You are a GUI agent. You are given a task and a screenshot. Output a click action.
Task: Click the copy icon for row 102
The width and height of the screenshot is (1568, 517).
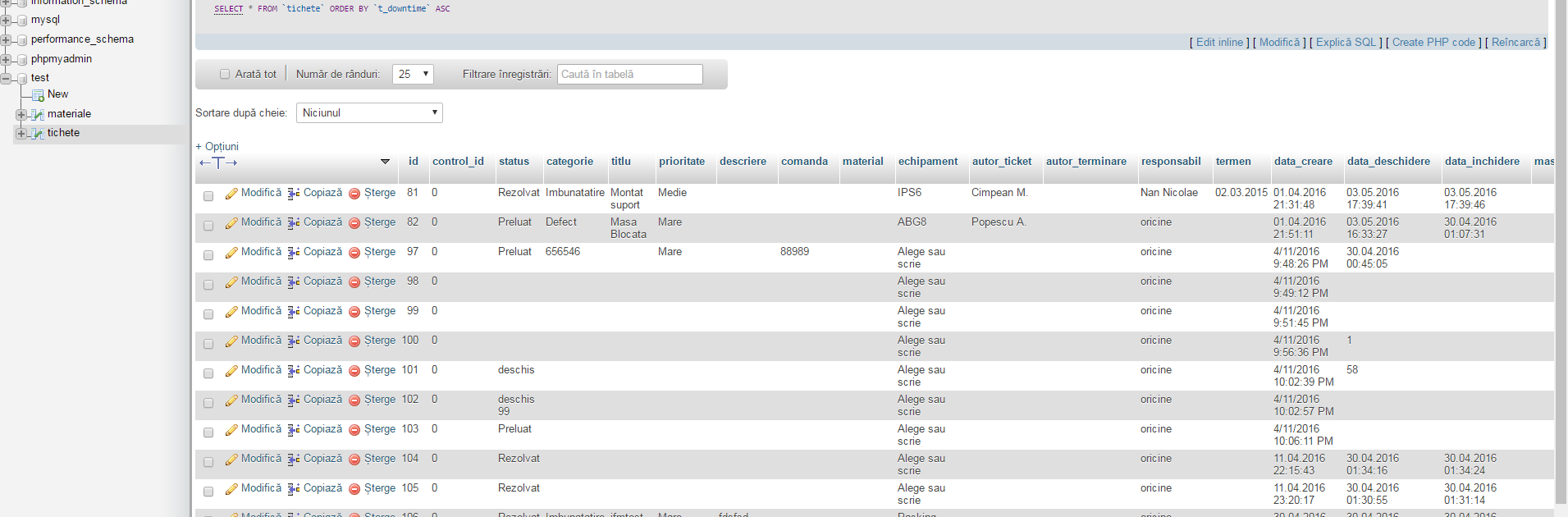[x=294, y=400]
